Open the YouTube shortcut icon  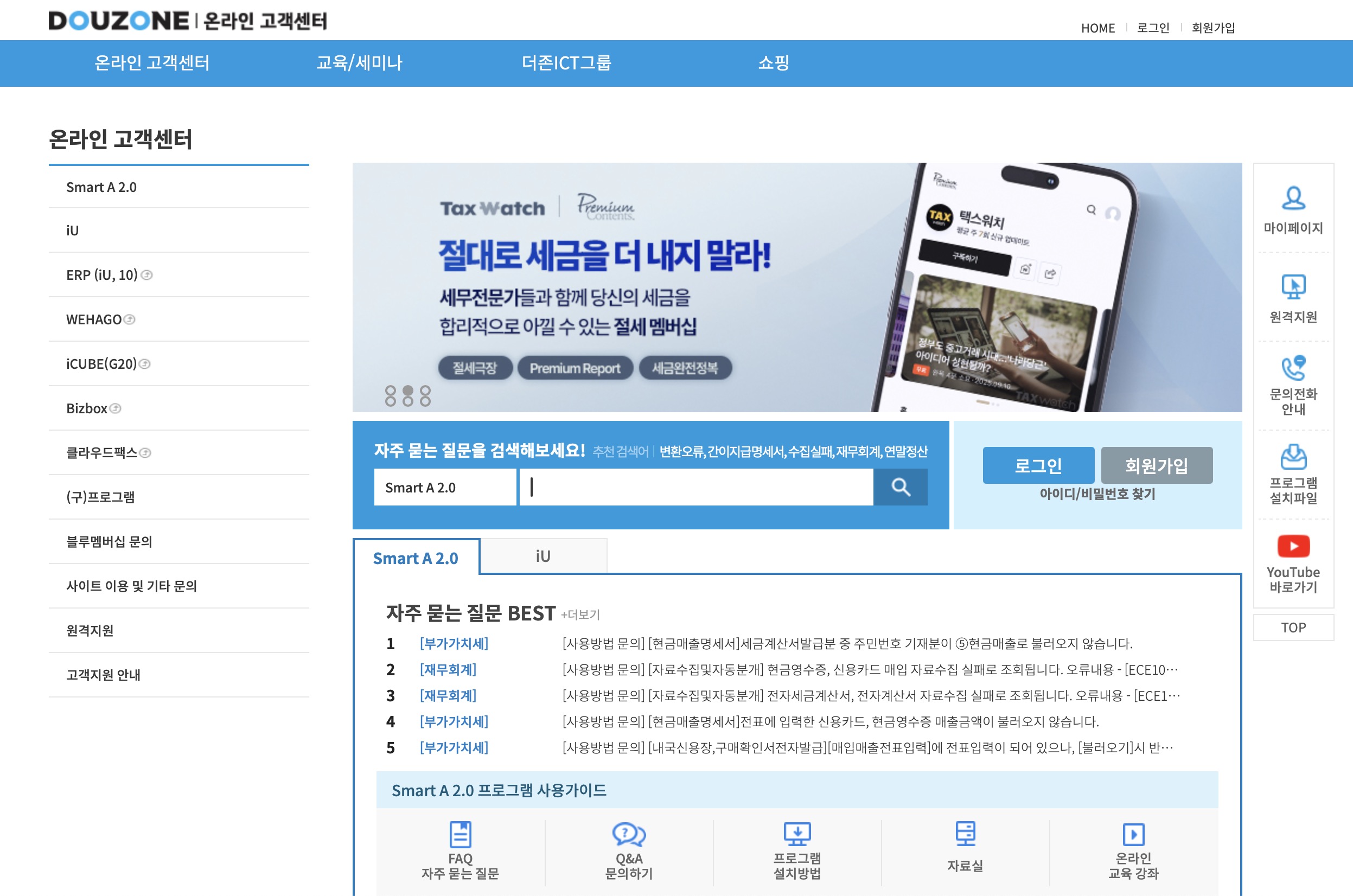(x=1293, y=546)
